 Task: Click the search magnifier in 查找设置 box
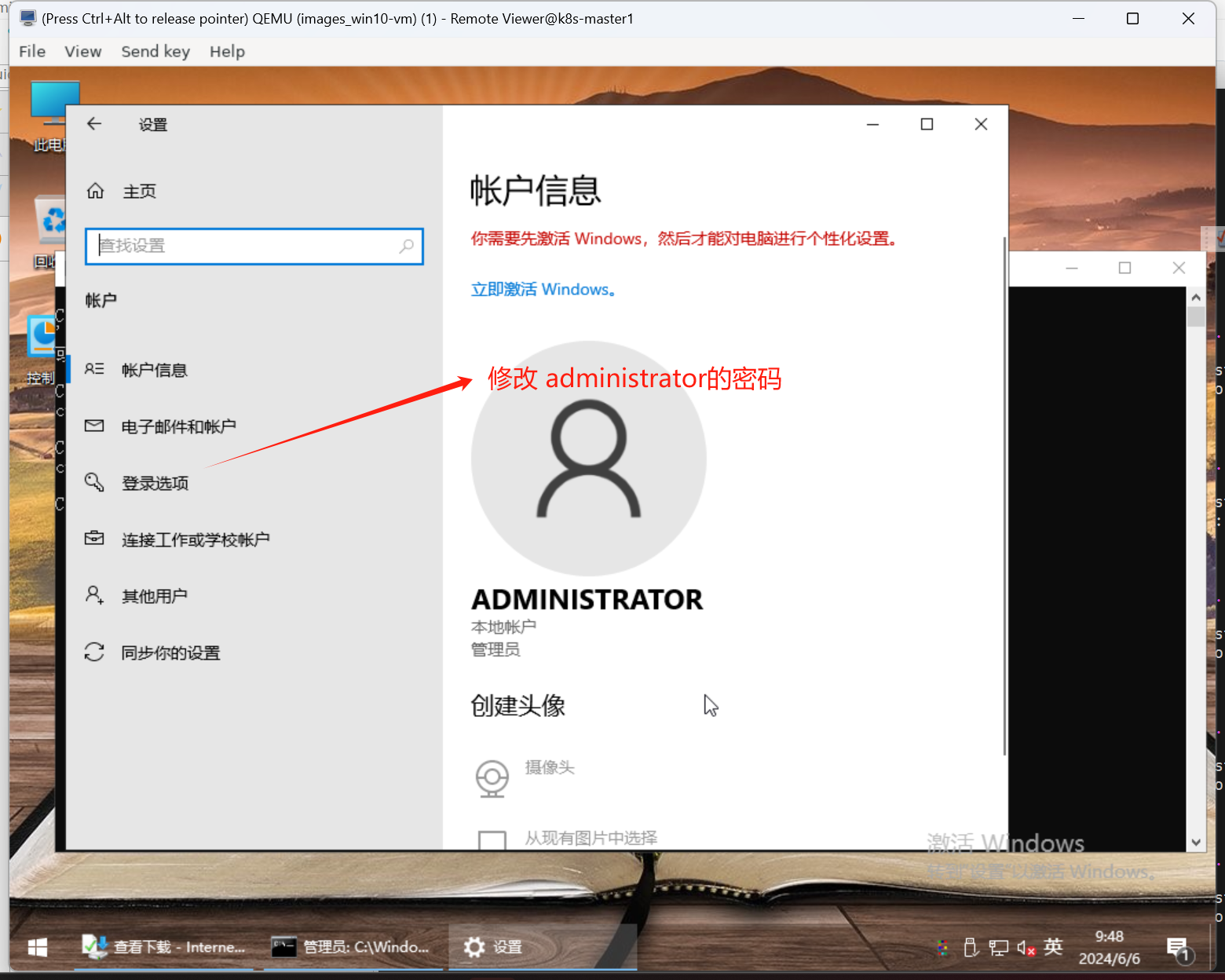click(x=406, y=246)
